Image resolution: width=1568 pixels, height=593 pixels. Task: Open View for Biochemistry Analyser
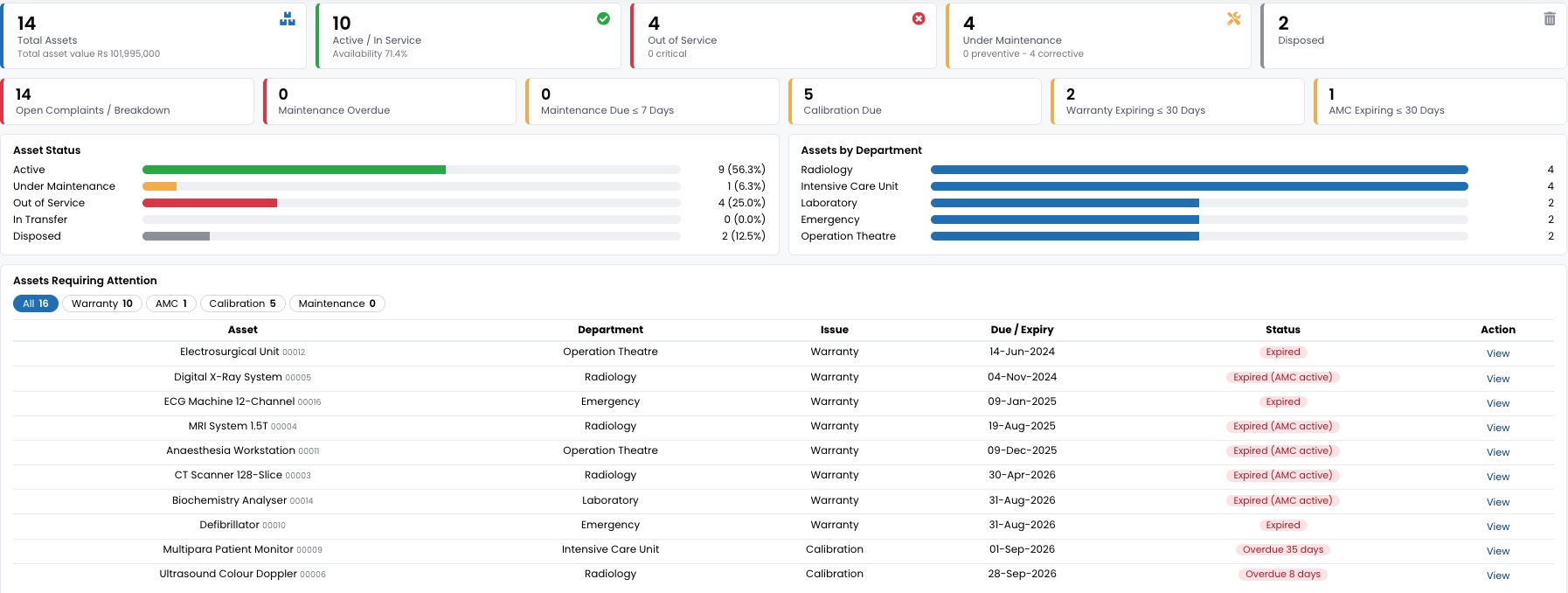(x=1498, y=502)
